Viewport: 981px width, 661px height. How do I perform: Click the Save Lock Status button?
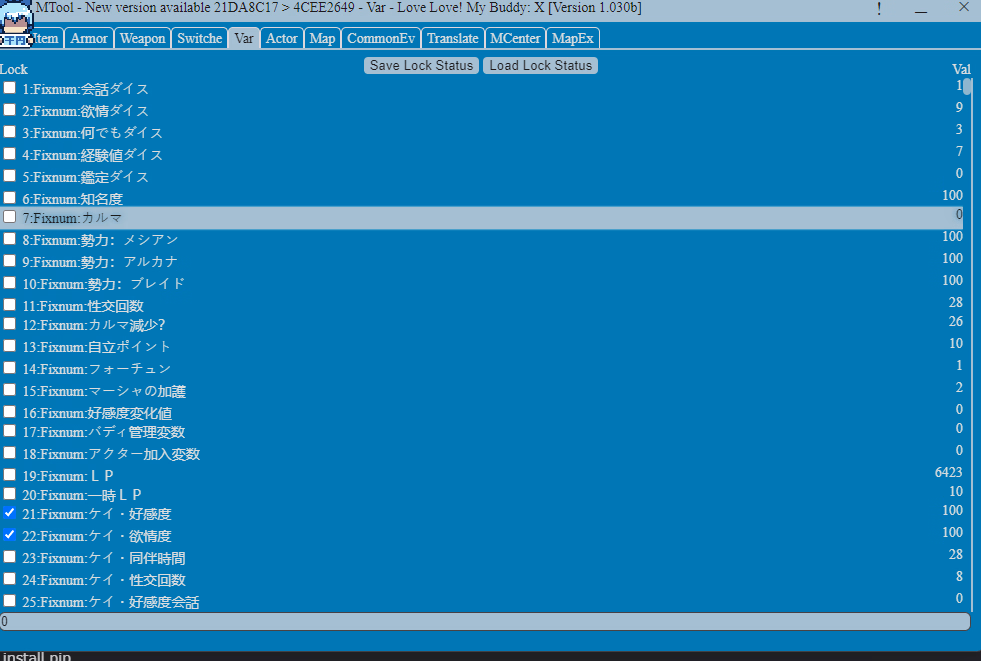click(421, 65)
